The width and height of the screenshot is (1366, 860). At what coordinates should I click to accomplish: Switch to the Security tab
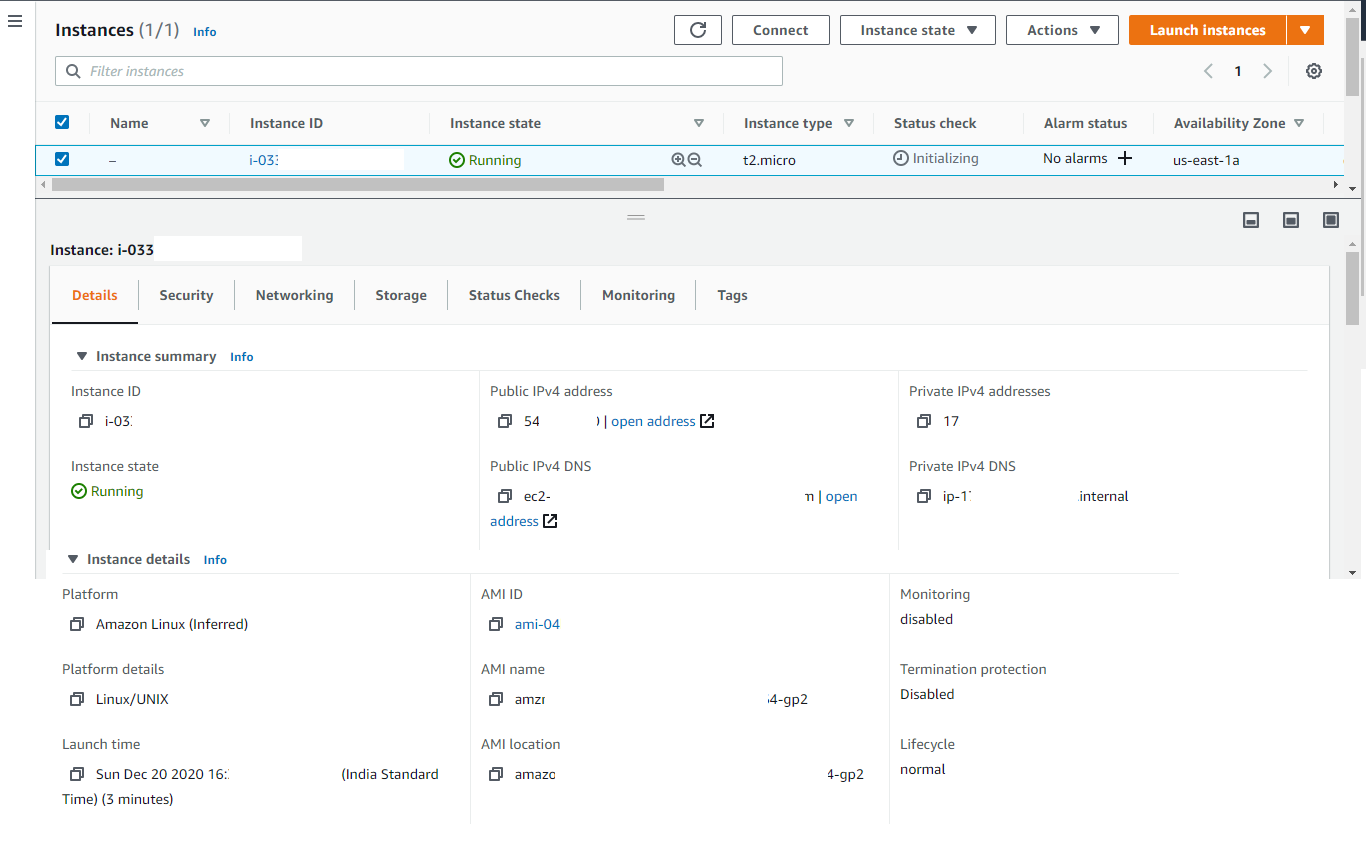186,295
